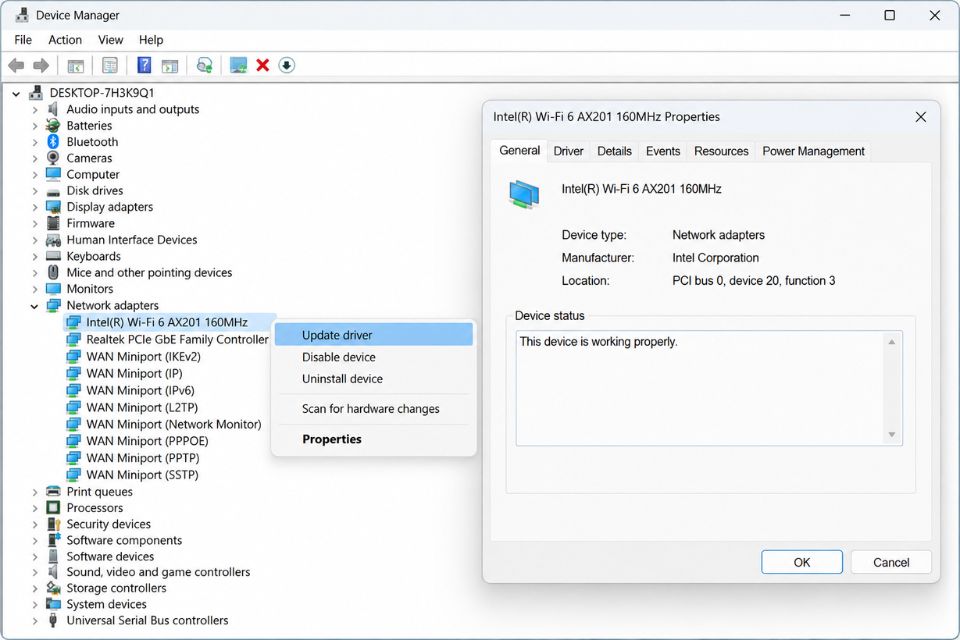Choose Disable device from context menu
This screenshot has width=960, height=640.
(373, 357)
